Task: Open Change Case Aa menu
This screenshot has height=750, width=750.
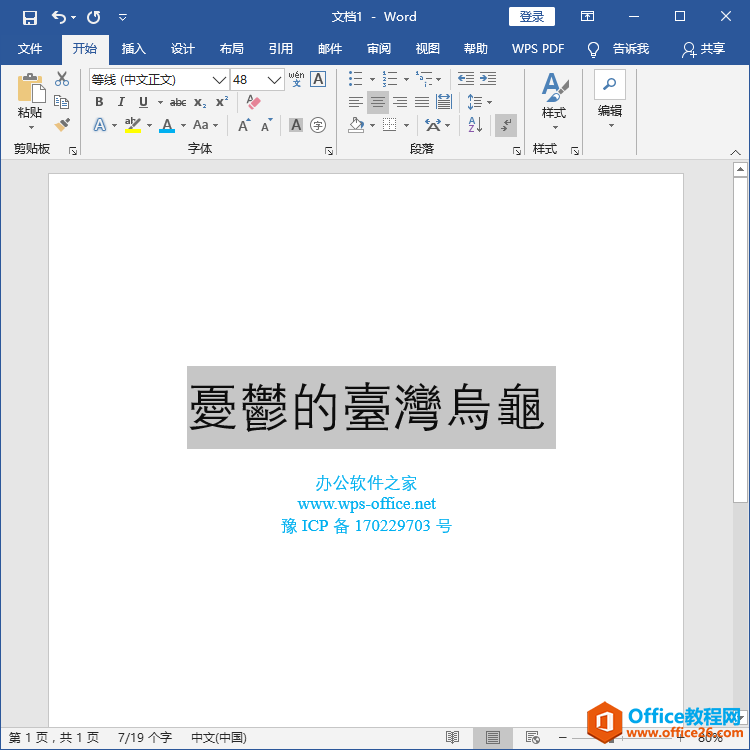Action: [205, 125]
